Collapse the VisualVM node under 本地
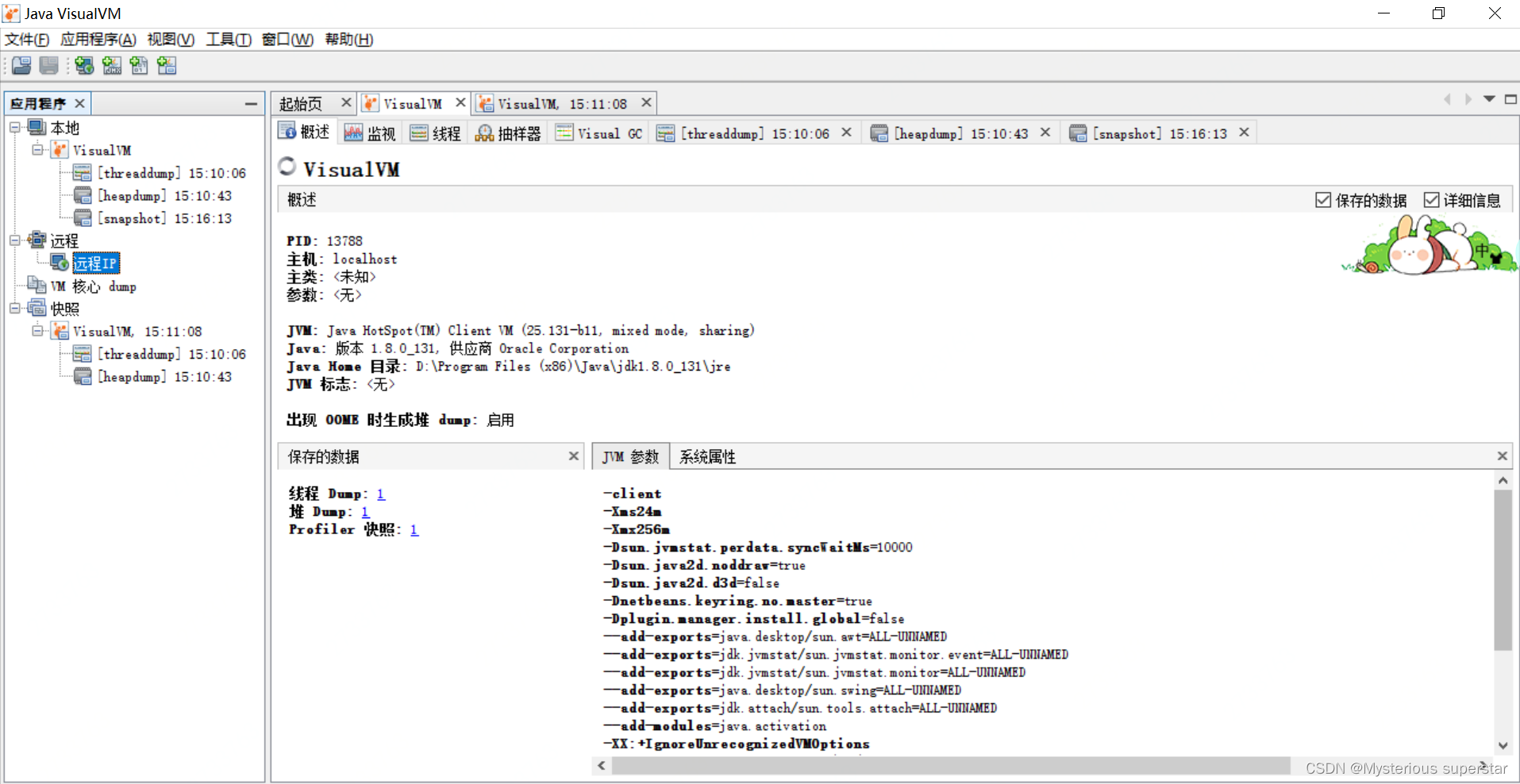1520x784 pixels. coord(37,149)
